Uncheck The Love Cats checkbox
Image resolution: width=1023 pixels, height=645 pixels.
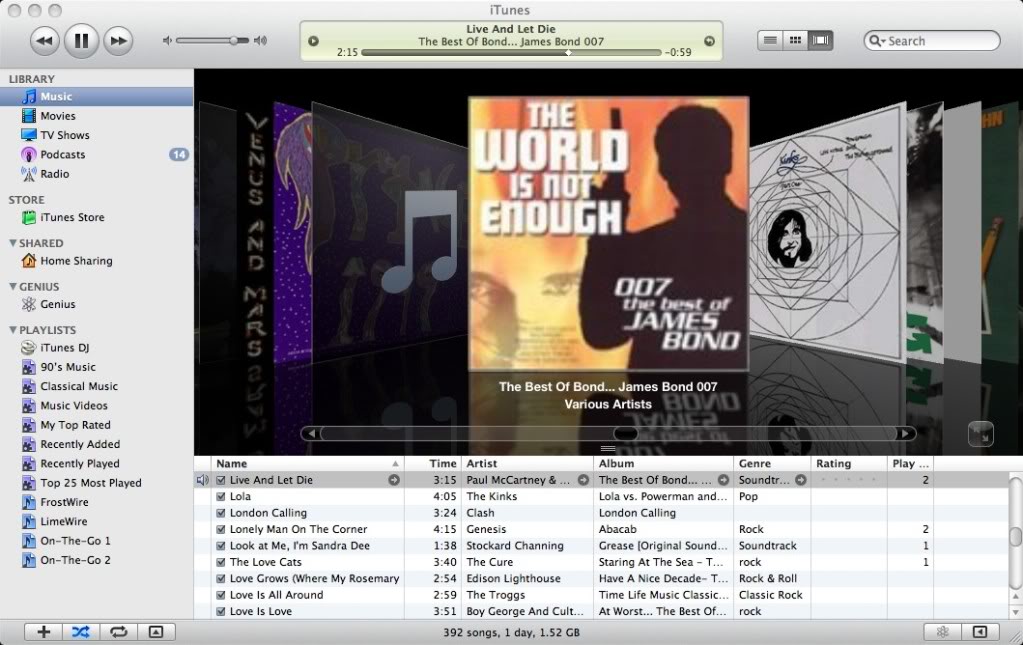pyautogui.click(x=221, y=562)
